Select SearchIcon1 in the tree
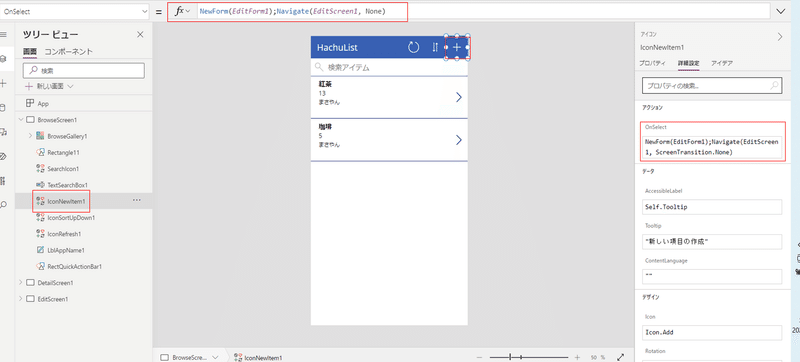 coord(63,169)
